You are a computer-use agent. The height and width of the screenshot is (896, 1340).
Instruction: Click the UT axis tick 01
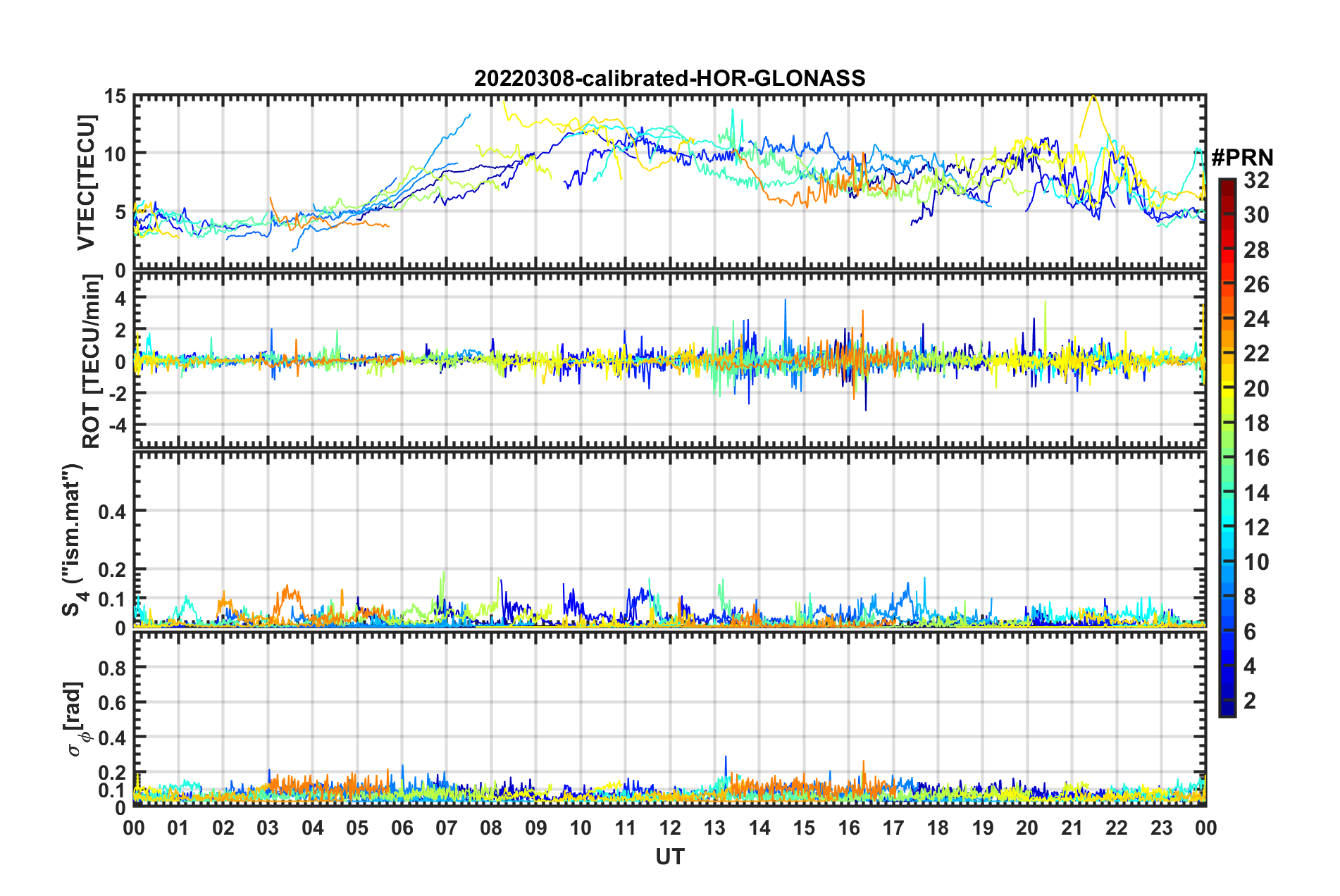tap(178, 828)
